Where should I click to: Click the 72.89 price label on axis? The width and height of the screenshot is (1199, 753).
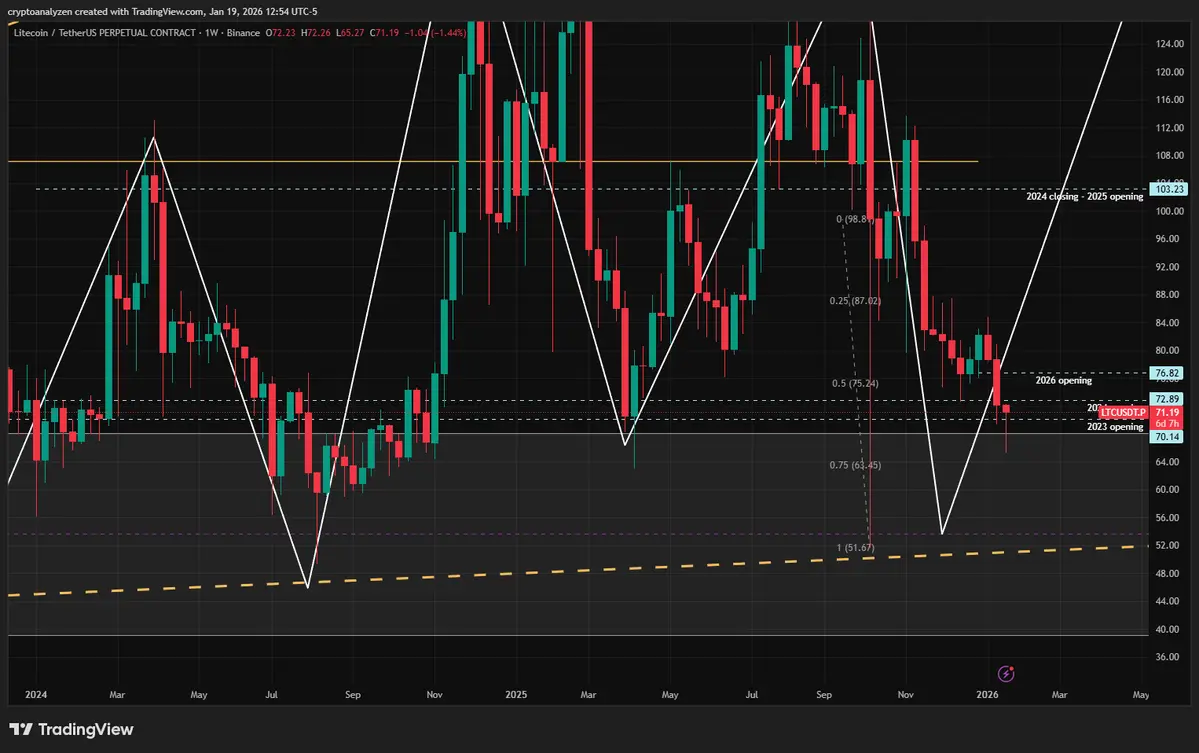[x=1167, y=399]
